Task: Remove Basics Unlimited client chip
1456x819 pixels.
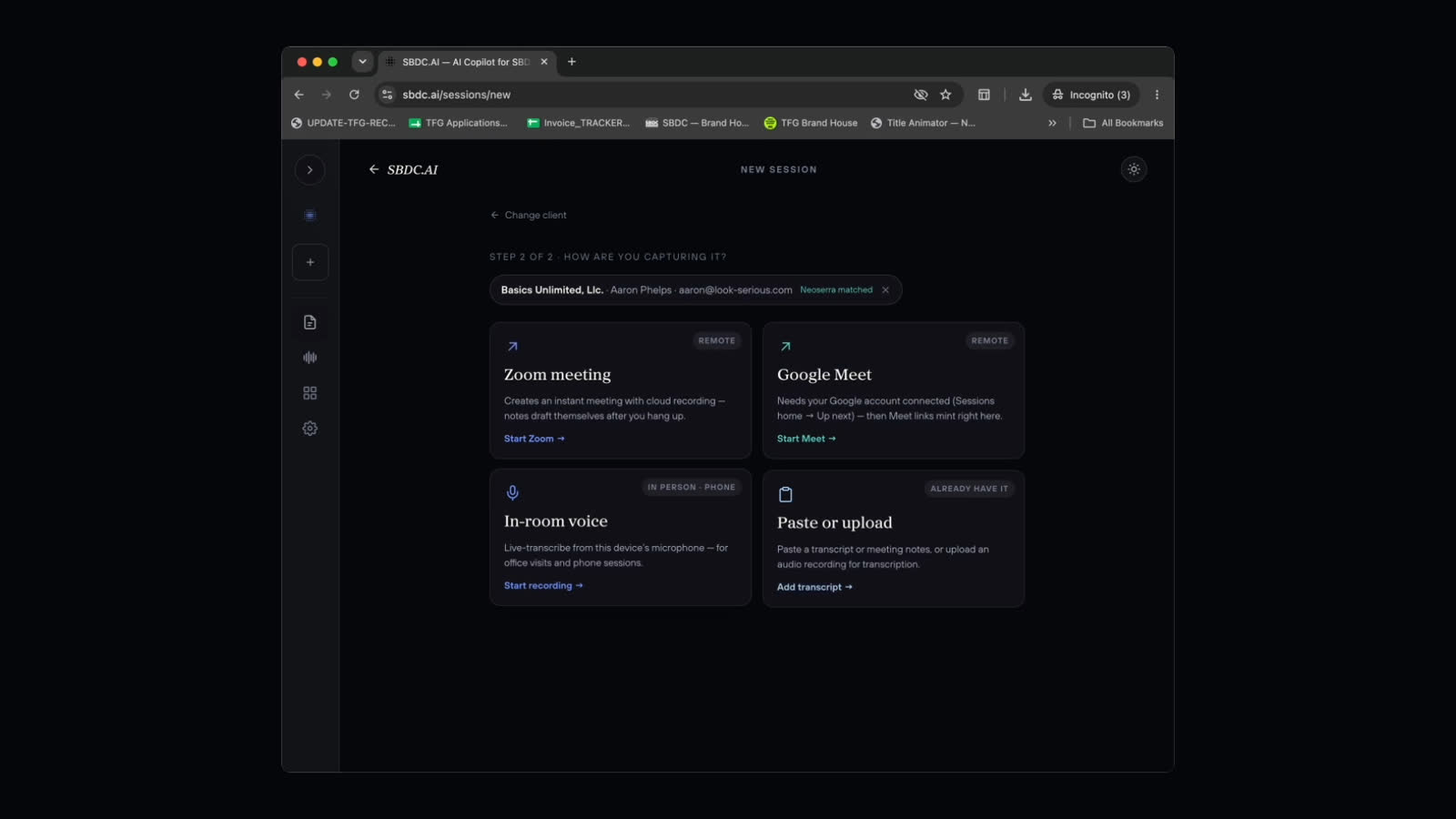Action: pos(885,290)
